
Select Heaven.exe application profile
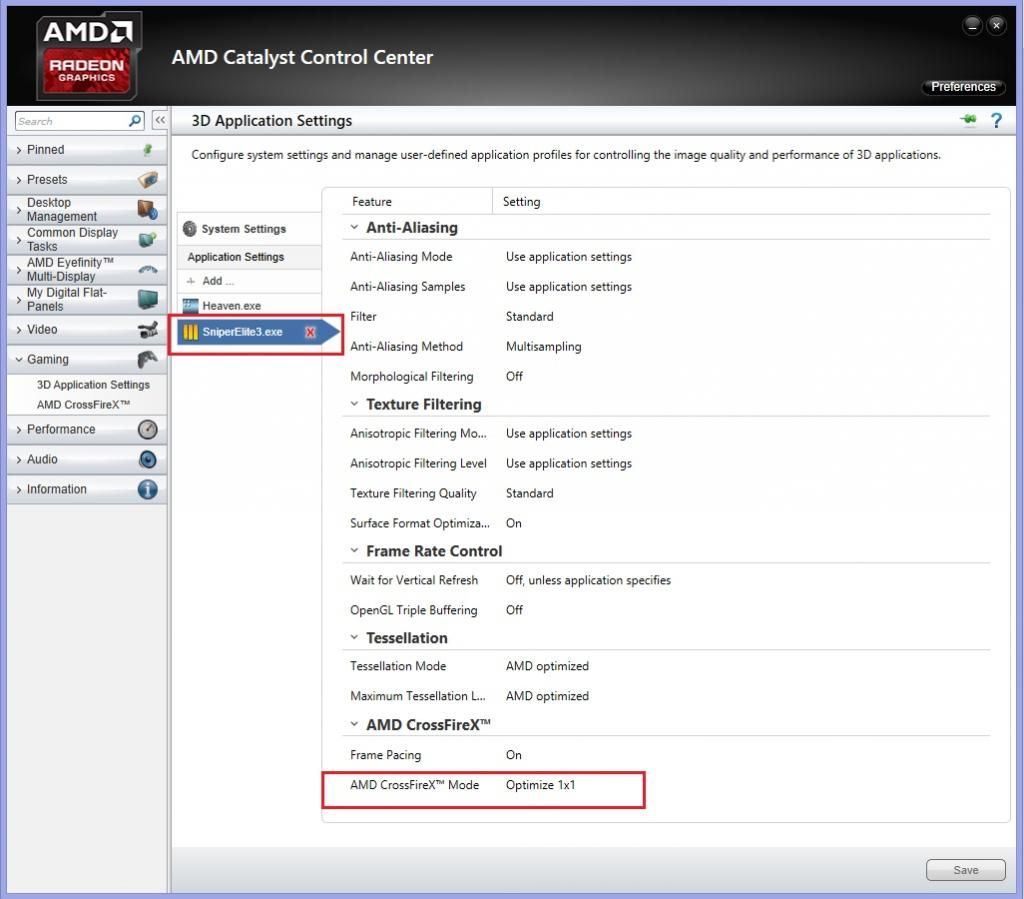[249, 306]
